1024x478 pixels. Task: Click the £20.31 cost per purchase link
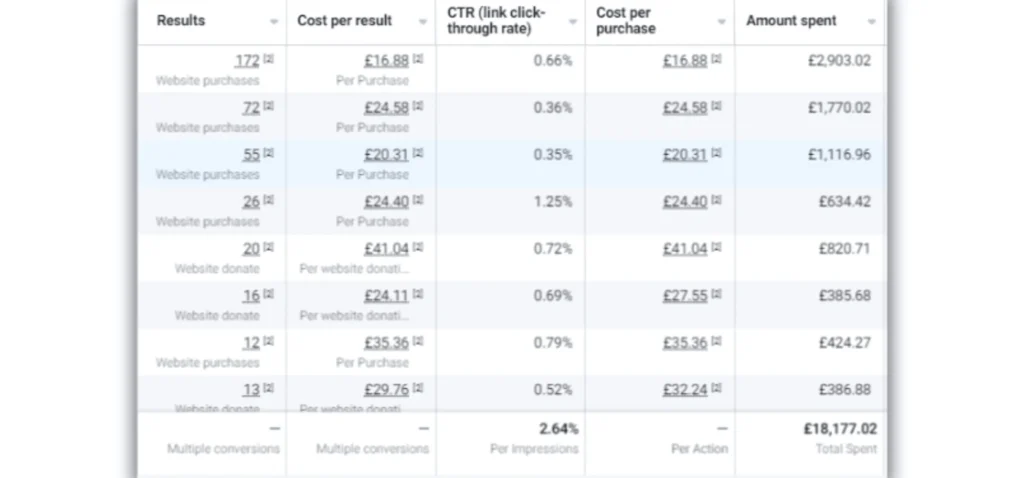pyautogui.click(x=684, y=154)
